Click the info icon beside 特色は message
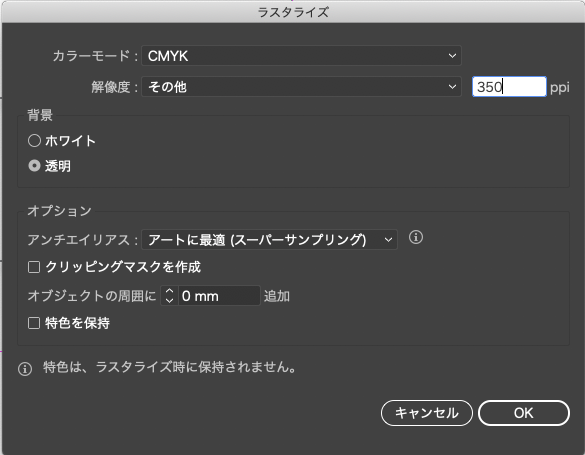Image resolution: width=585 pixels, height=455 pixels. (25, 369)
